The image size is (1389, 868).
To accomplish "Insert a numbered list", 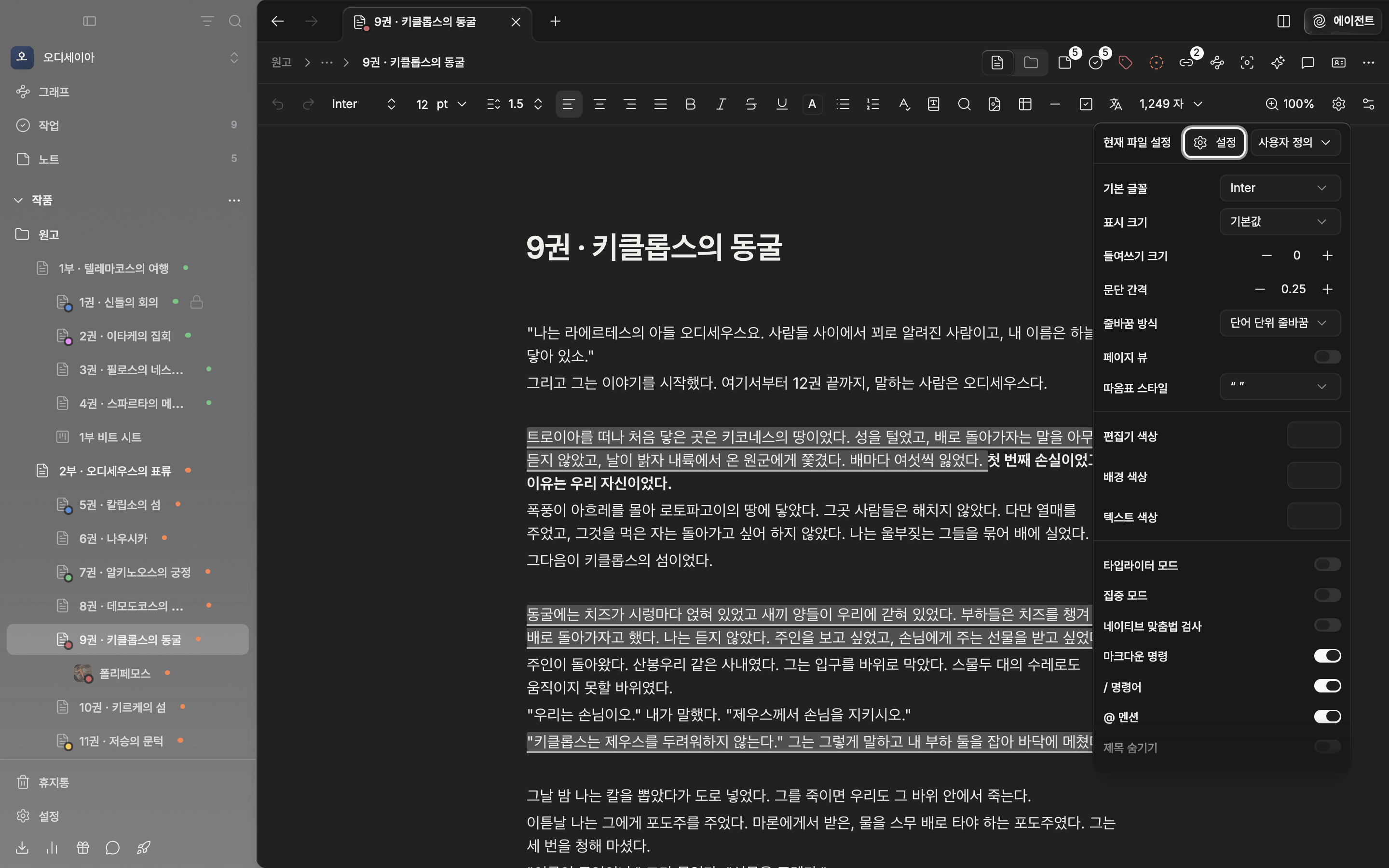I will coord(873,104).
